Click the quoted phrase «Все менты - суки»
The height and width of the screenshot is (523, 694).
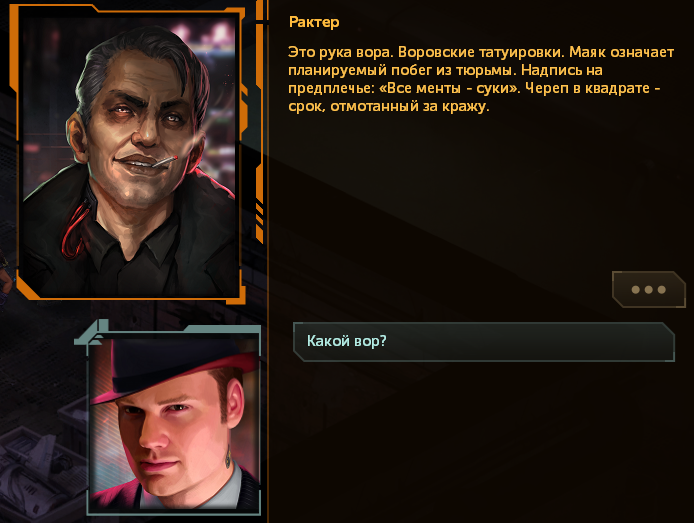point(450,88)
